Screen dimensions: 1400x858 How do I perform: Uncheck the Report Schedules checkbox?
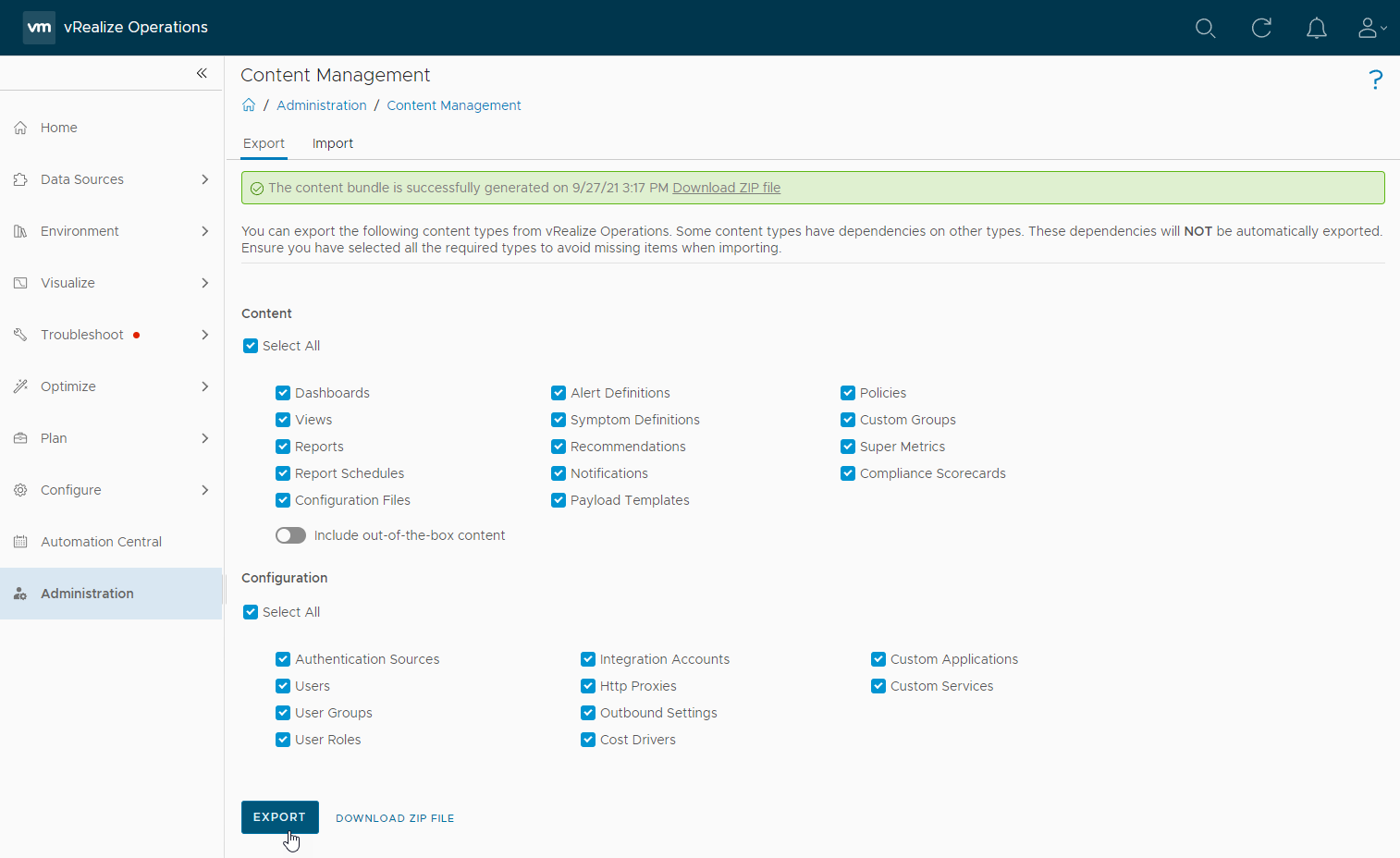(283, 473)
